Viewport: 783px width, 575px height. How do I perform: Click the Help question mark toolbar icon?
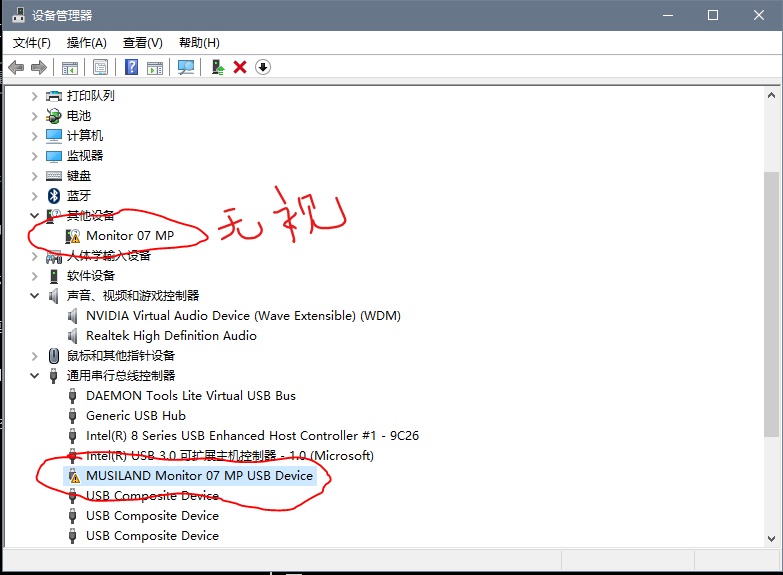point(131,67)
